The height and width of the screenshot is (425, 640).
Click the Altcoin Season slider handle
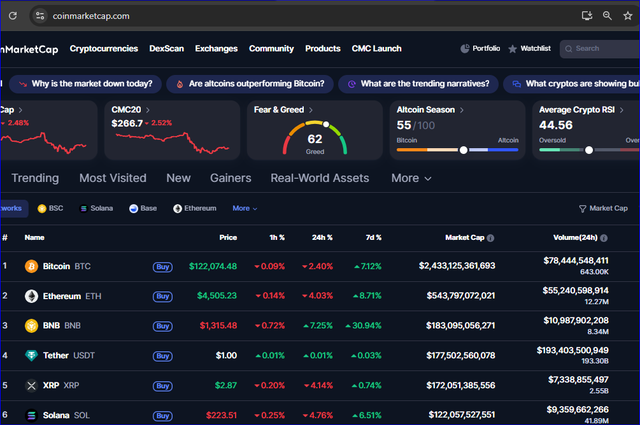click(463, 150)
